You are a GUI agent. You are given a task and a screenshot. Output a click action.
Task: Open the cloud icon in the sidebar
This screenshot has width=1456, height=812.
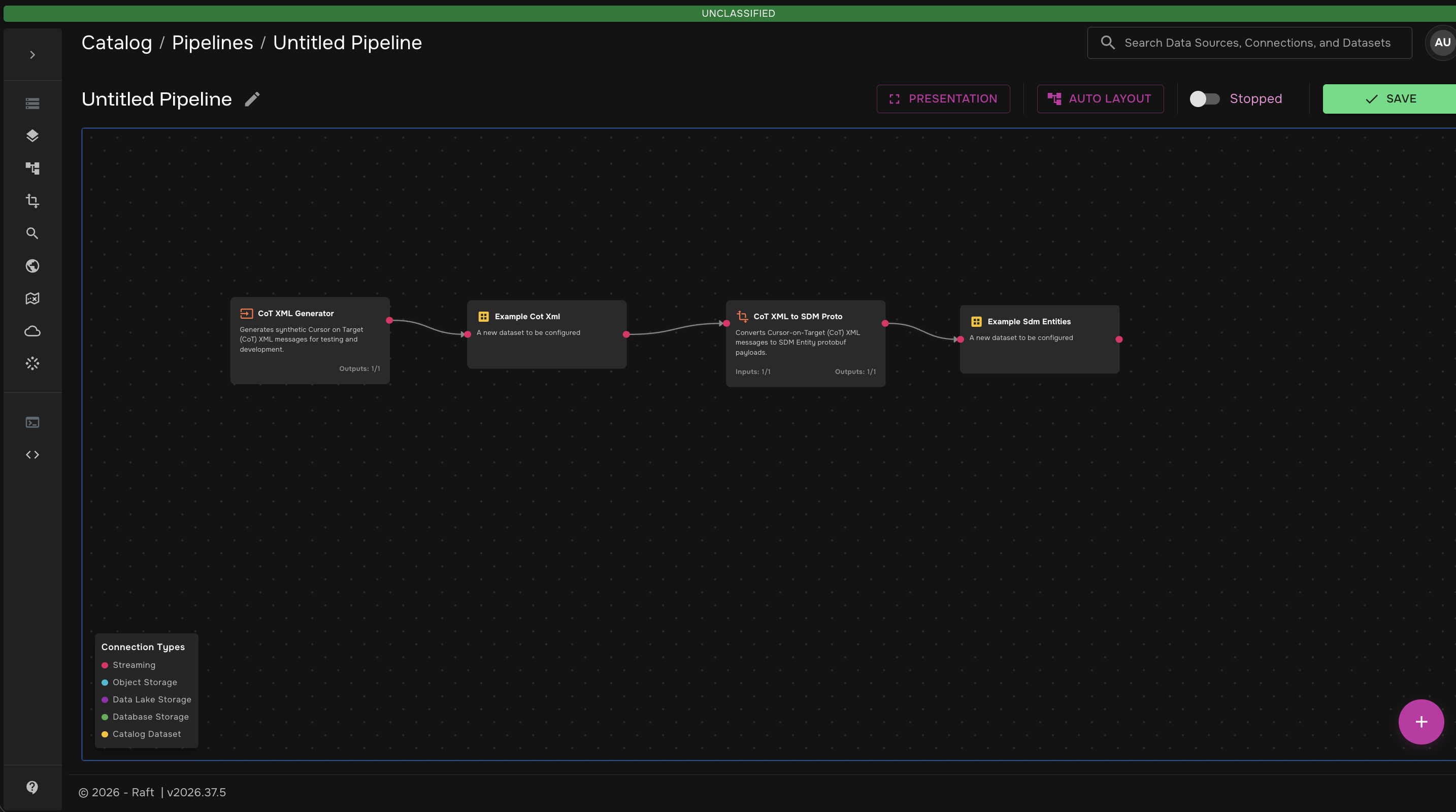pos(32,331)
